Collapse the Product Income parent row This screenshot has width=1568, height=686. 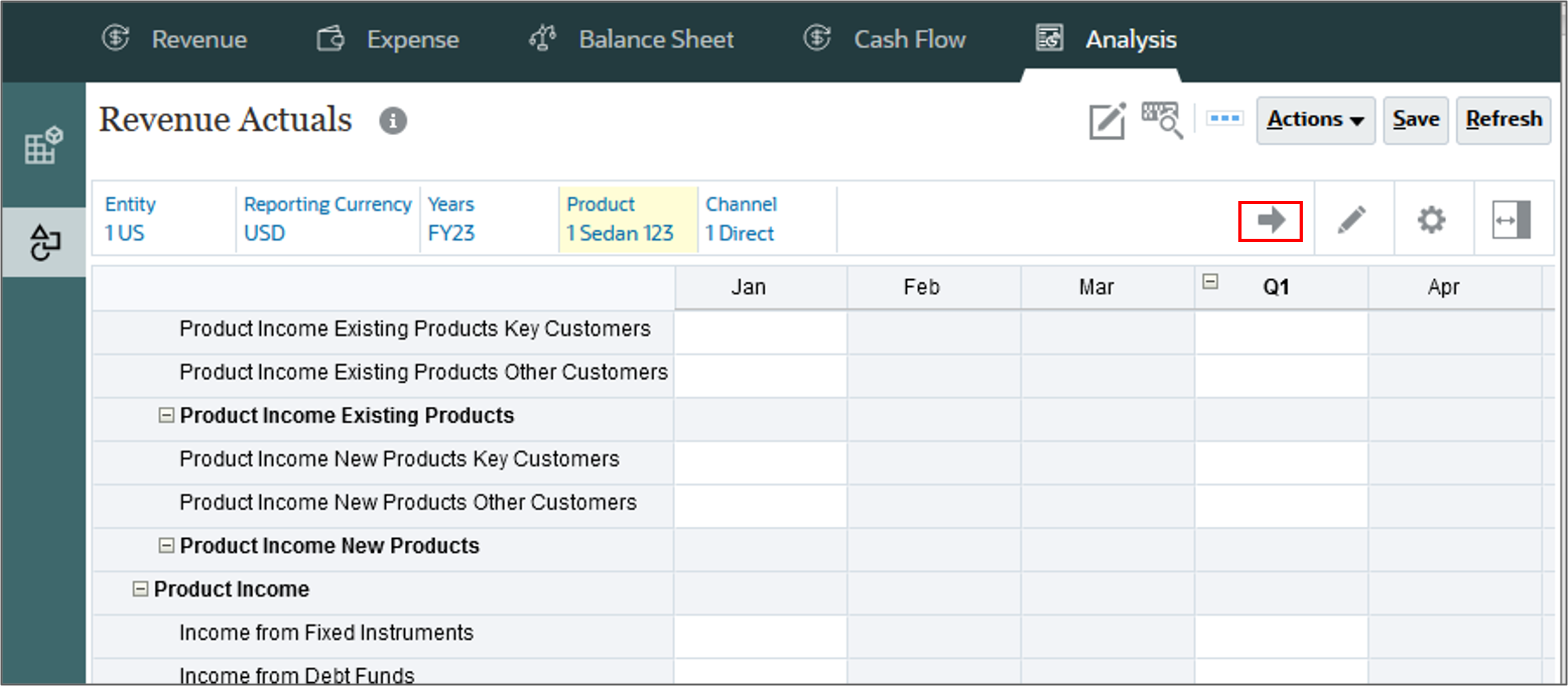click(140, 589)
